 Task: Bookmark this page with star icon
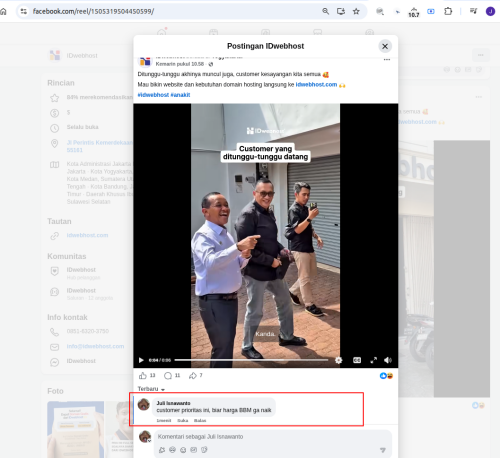click(x=356, y=11)
